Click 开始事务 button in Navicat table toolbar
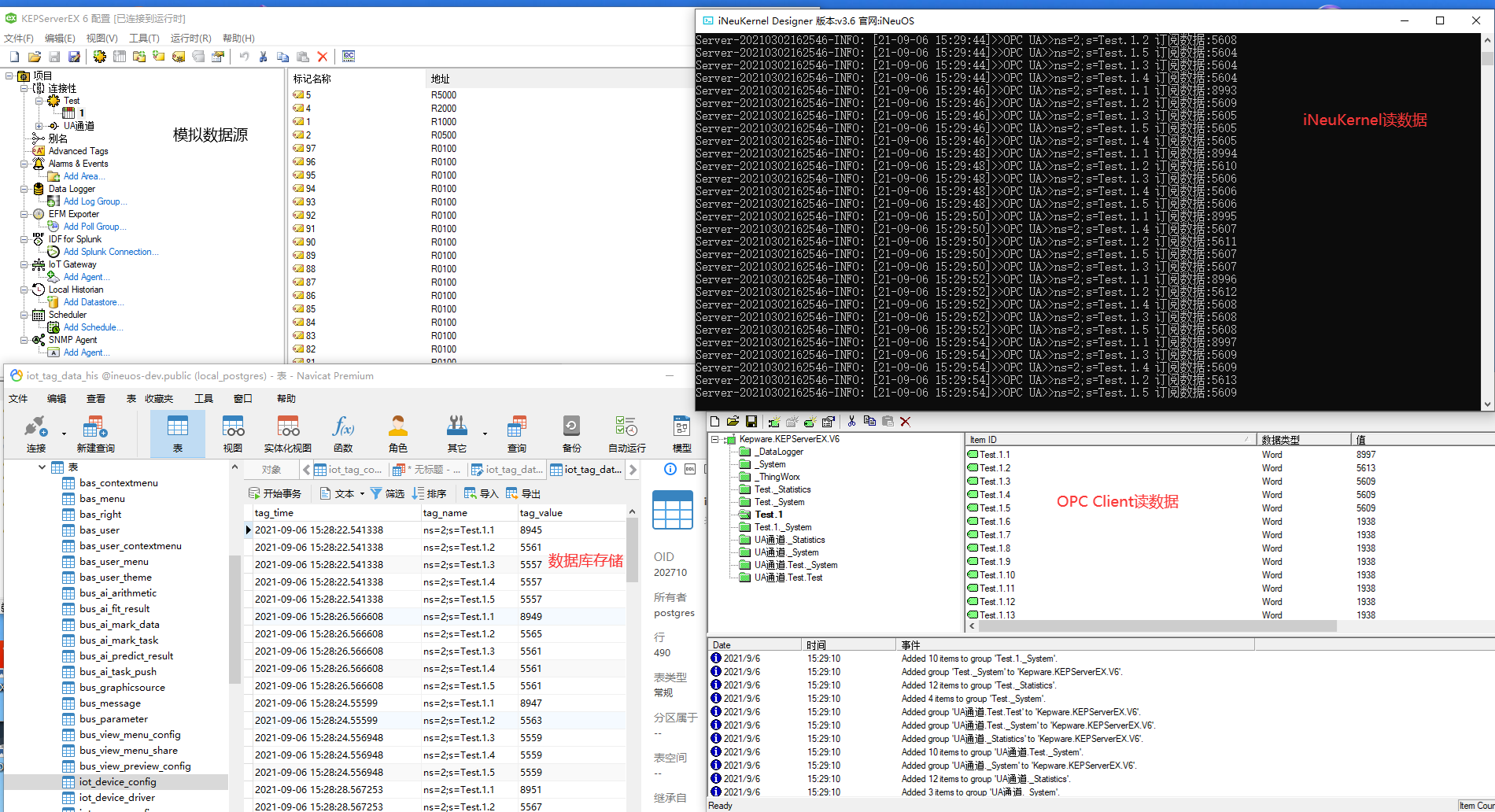The height and width of the screenshot is (812, 1495). click(x=275, y=494)
